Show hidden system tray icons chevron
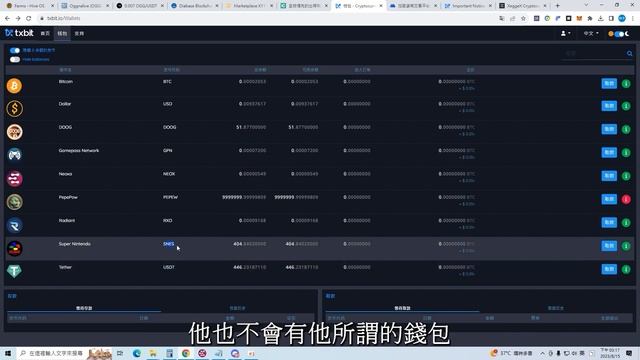640x360 pixels. coord(542,353)
